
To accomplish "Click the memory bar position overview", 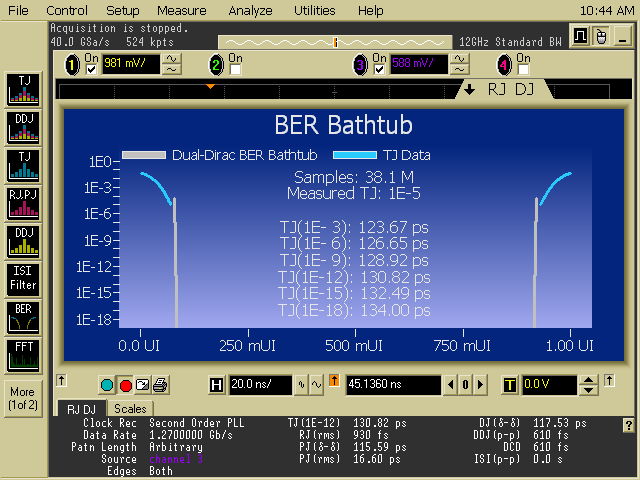I will (x=335, y=42).
